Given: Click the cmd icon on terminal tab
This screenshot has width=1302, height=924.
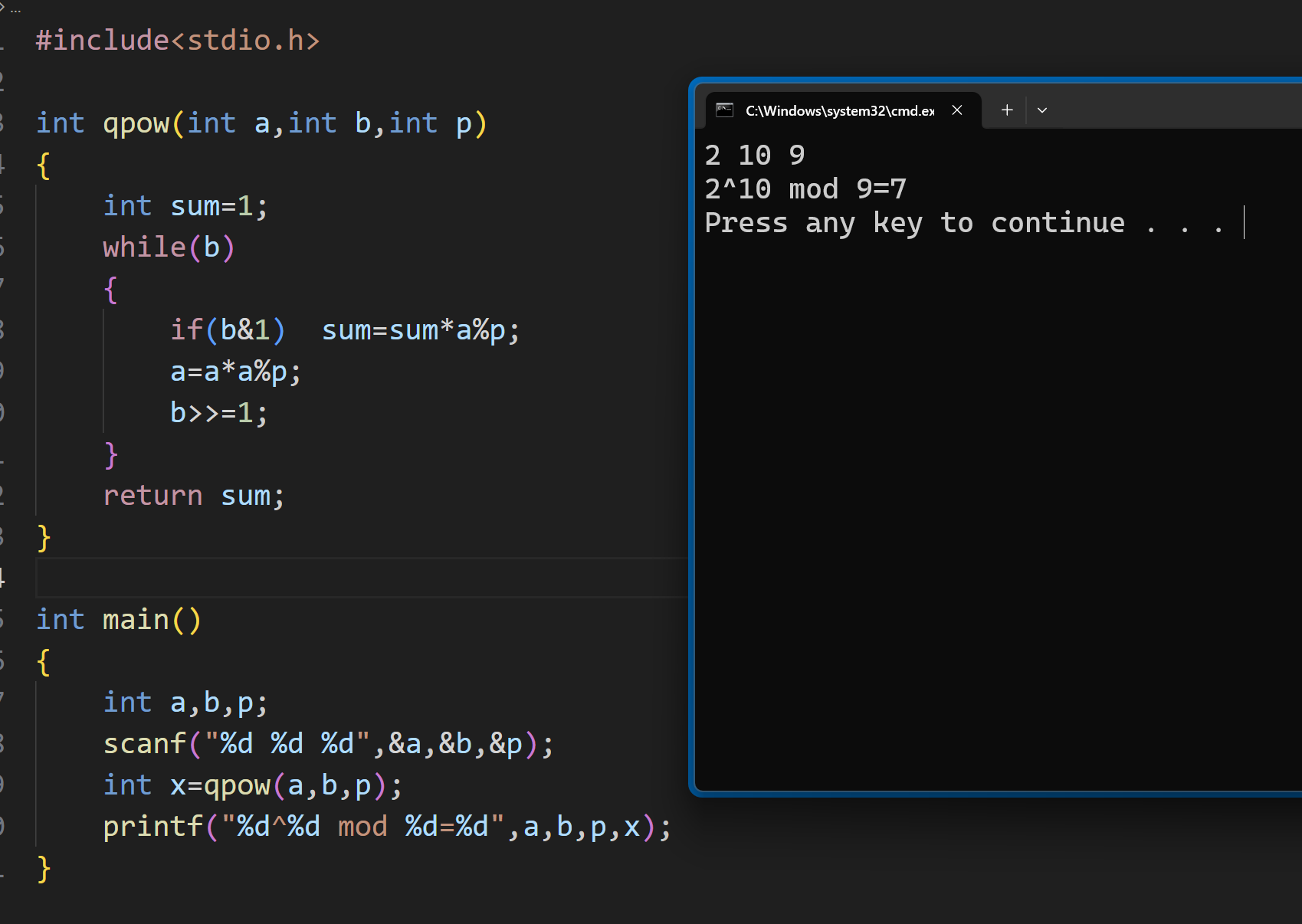Looking at the screenshot, I should [x=724, y=110].
